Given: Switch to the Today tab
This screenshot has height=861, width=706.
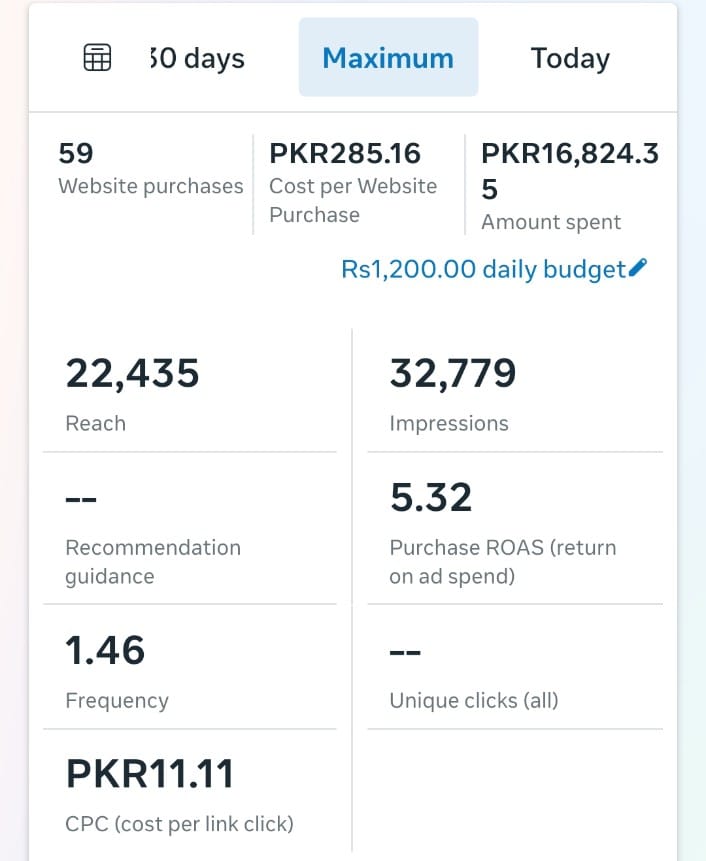Looking at the screenshot, I should pos(570,58).
